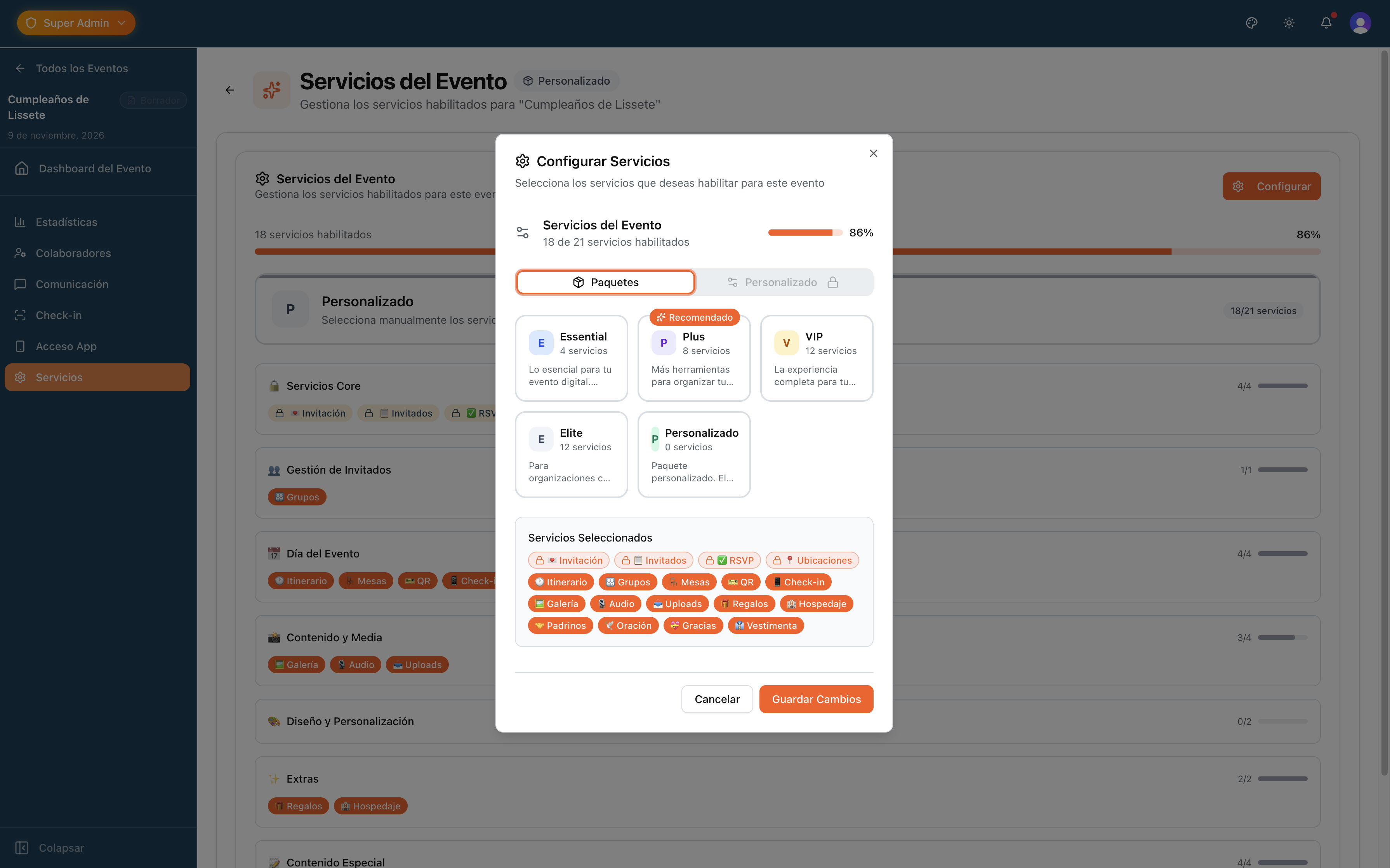
Task: Click the Regalos chip in dialog
Action: (x=744, y=604)
